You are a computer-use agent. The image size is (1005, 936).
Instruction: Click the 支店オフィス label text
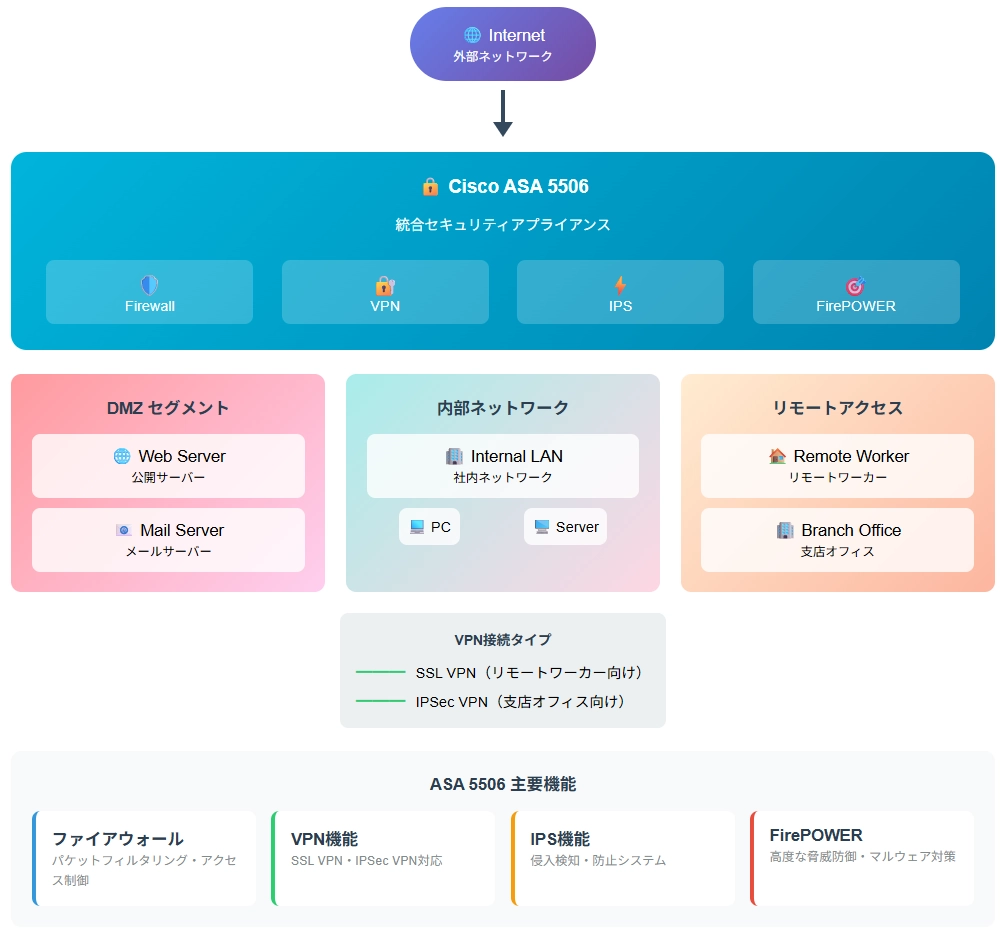click(838, 551)
